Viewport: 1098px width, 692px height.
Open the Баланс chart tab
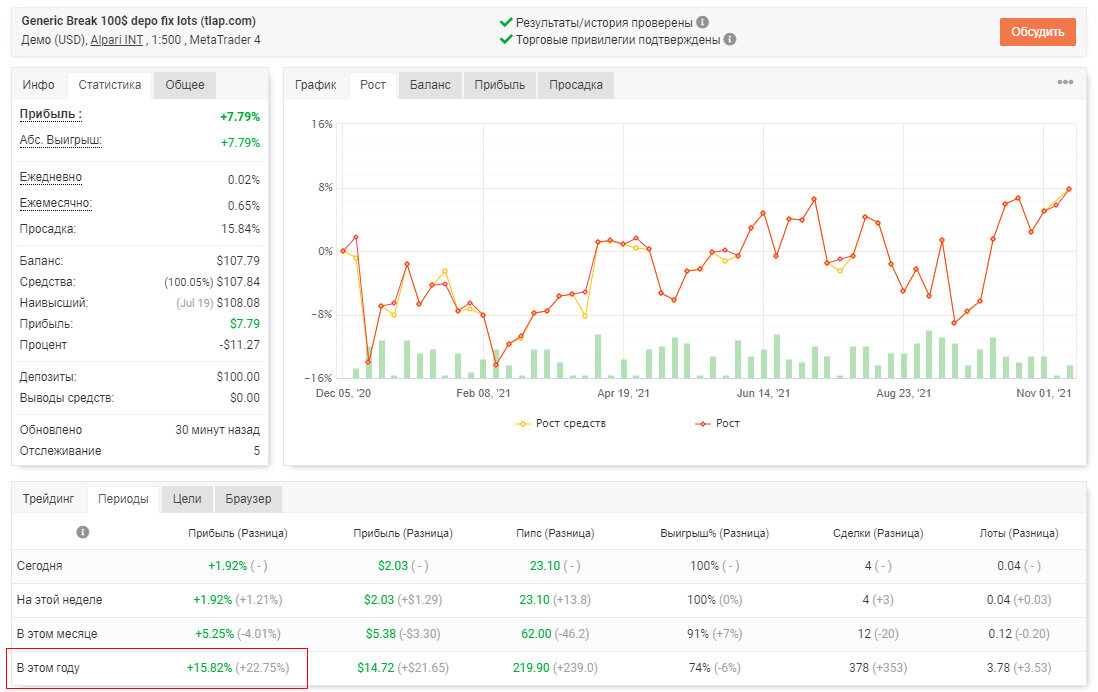point(430,85)
